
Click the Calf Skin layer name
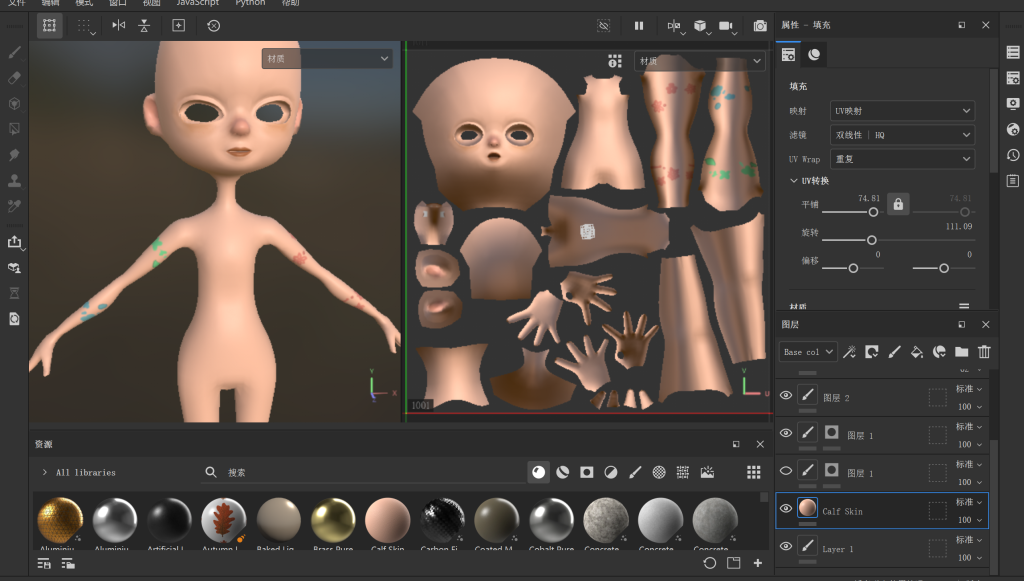[842, 511]
